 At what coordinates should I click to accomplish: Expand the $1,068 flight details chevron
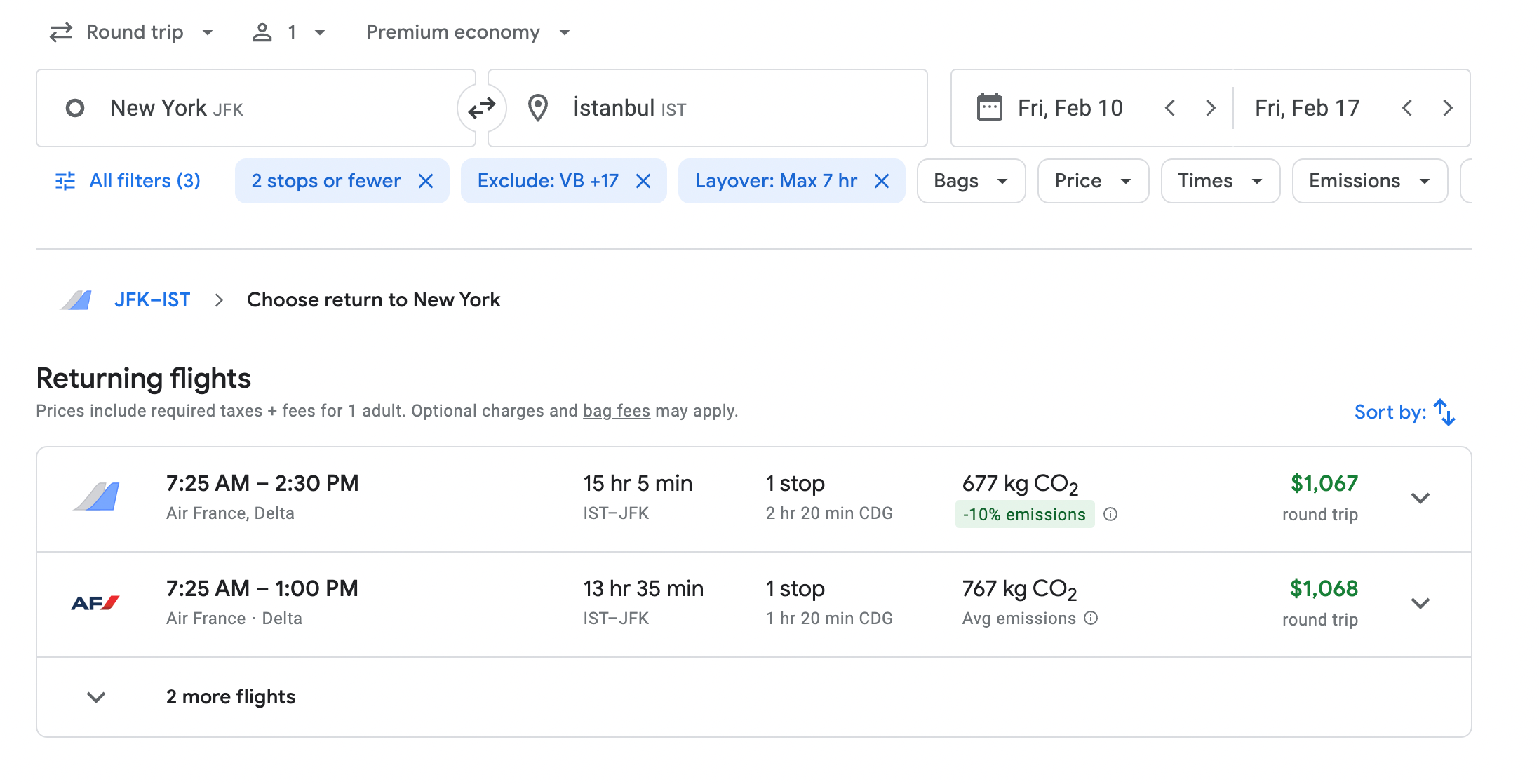1420,604
